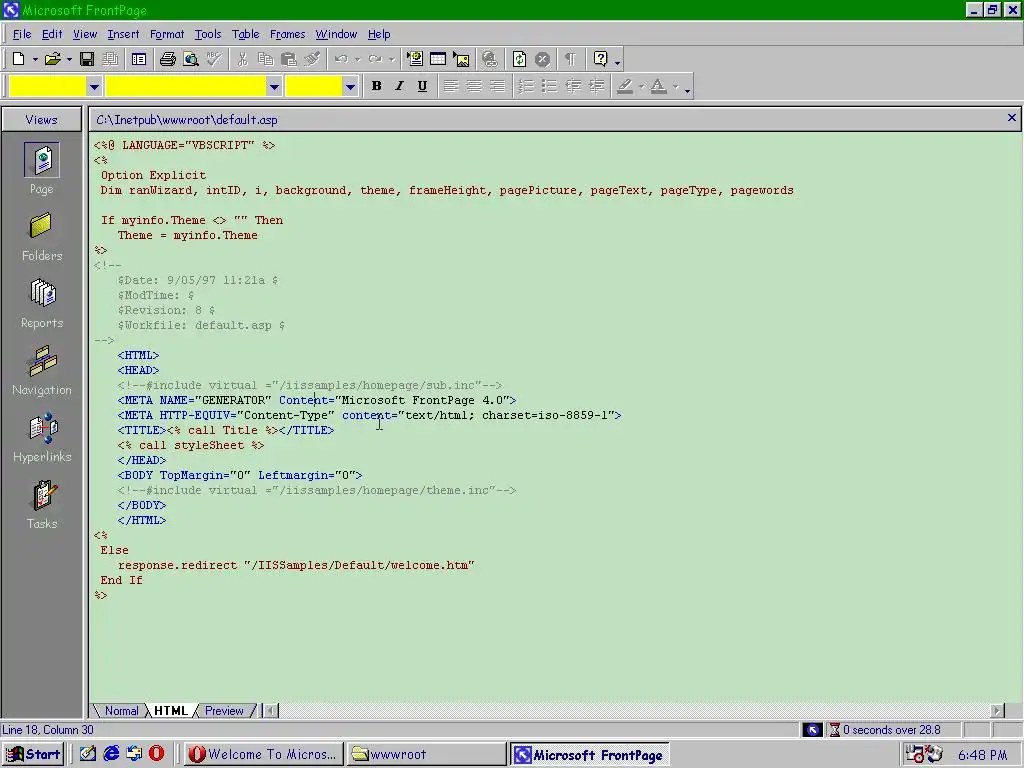Open the Page view in Views bar
1024x768 pixels.
42,169
